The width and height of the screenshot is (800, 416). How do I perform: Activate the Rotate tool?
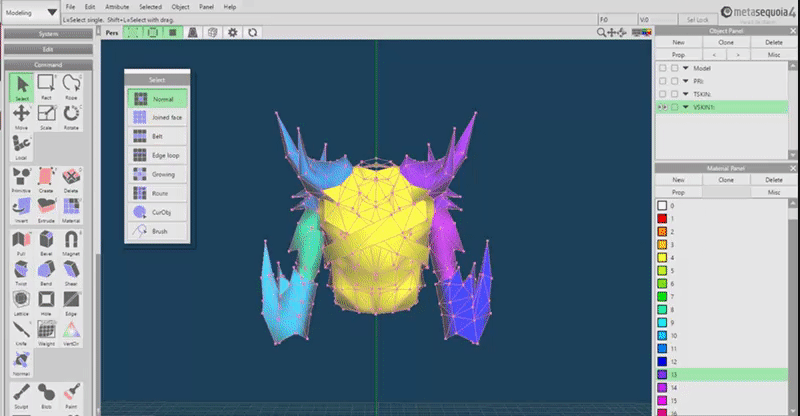point(71,117)
